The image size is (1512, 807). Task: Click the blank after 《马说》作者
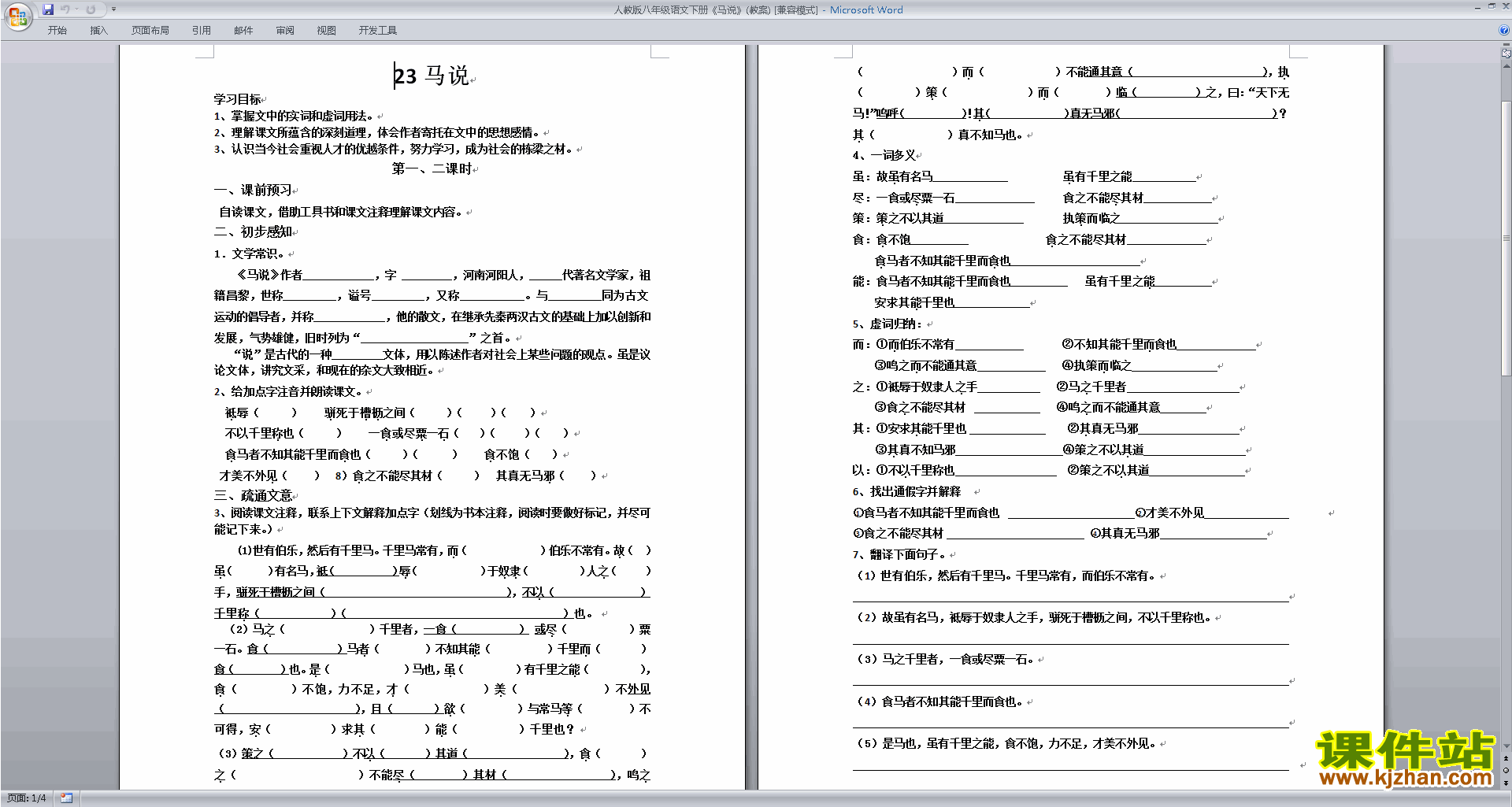point(339,276)
